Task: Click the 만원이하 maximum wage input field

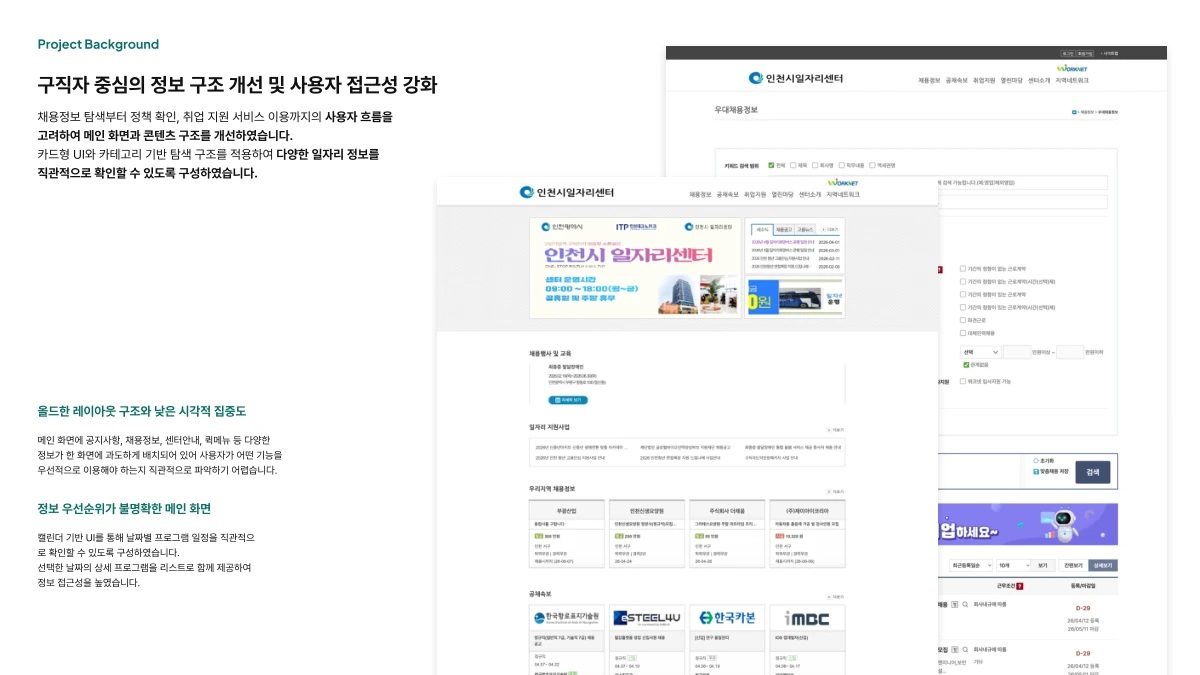Action: 1070,352
